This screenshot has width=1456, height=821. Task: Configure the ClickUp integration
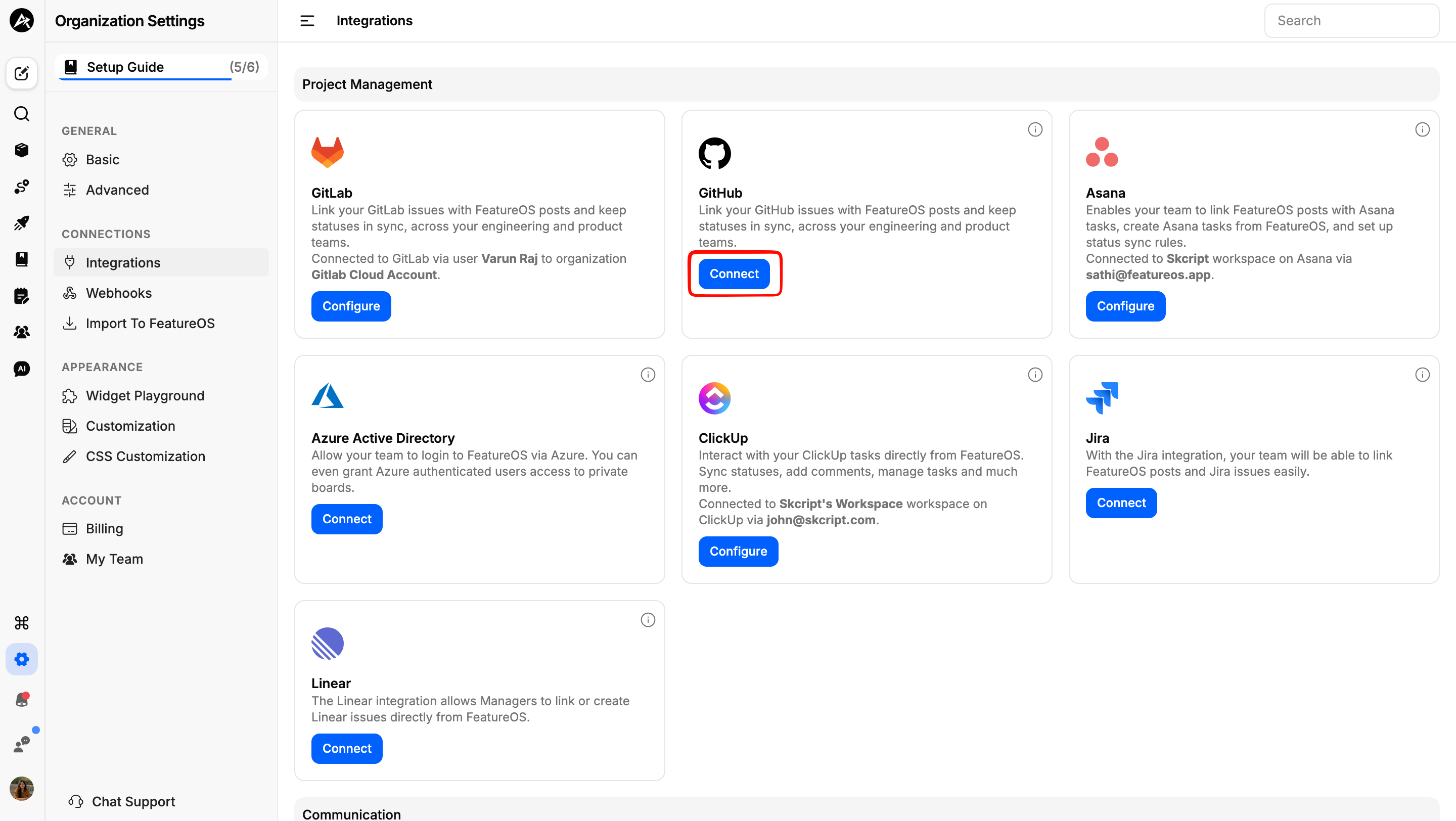738,552
